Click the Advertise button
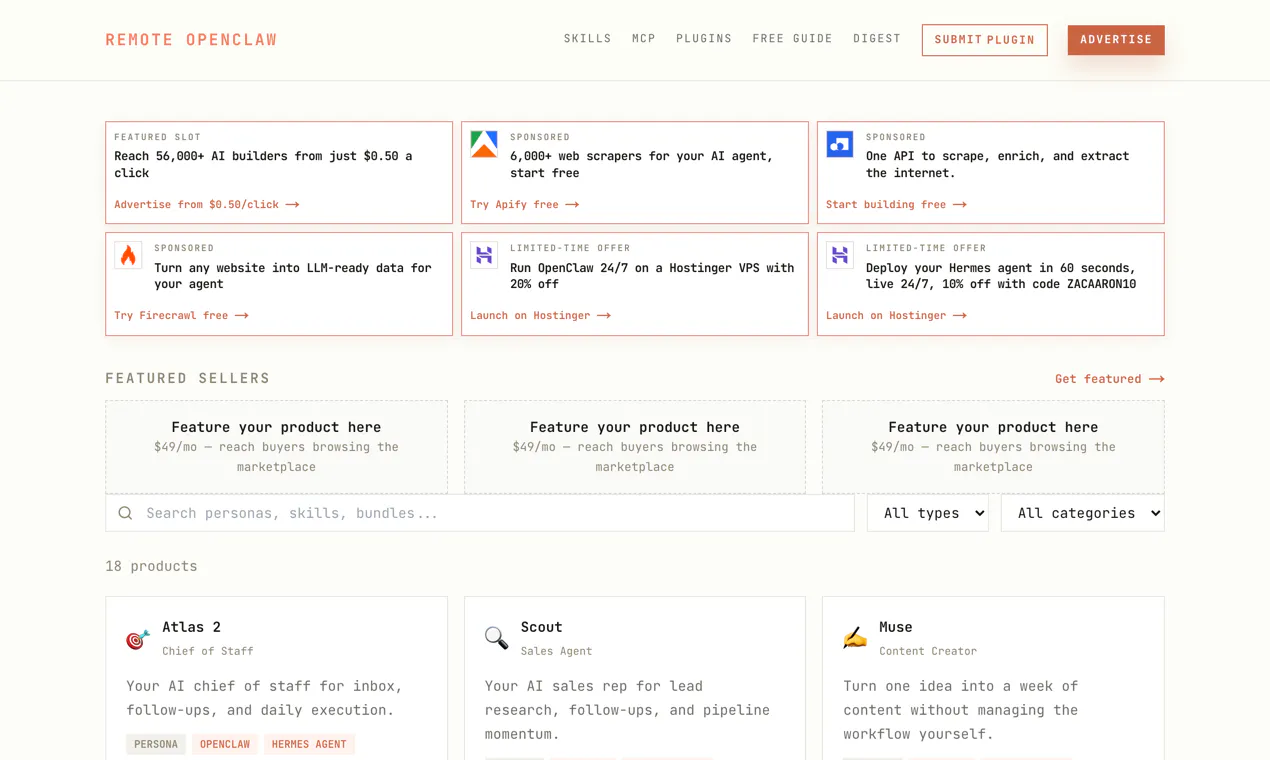This screenshot has height=760, width=1270. pyautogui.click(x=1116, y=40)
